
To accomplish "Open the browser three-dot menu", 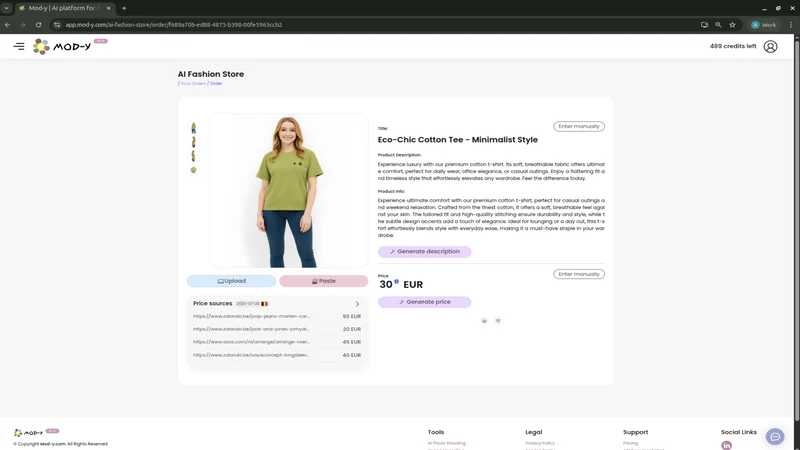I will tap(791, 24).
